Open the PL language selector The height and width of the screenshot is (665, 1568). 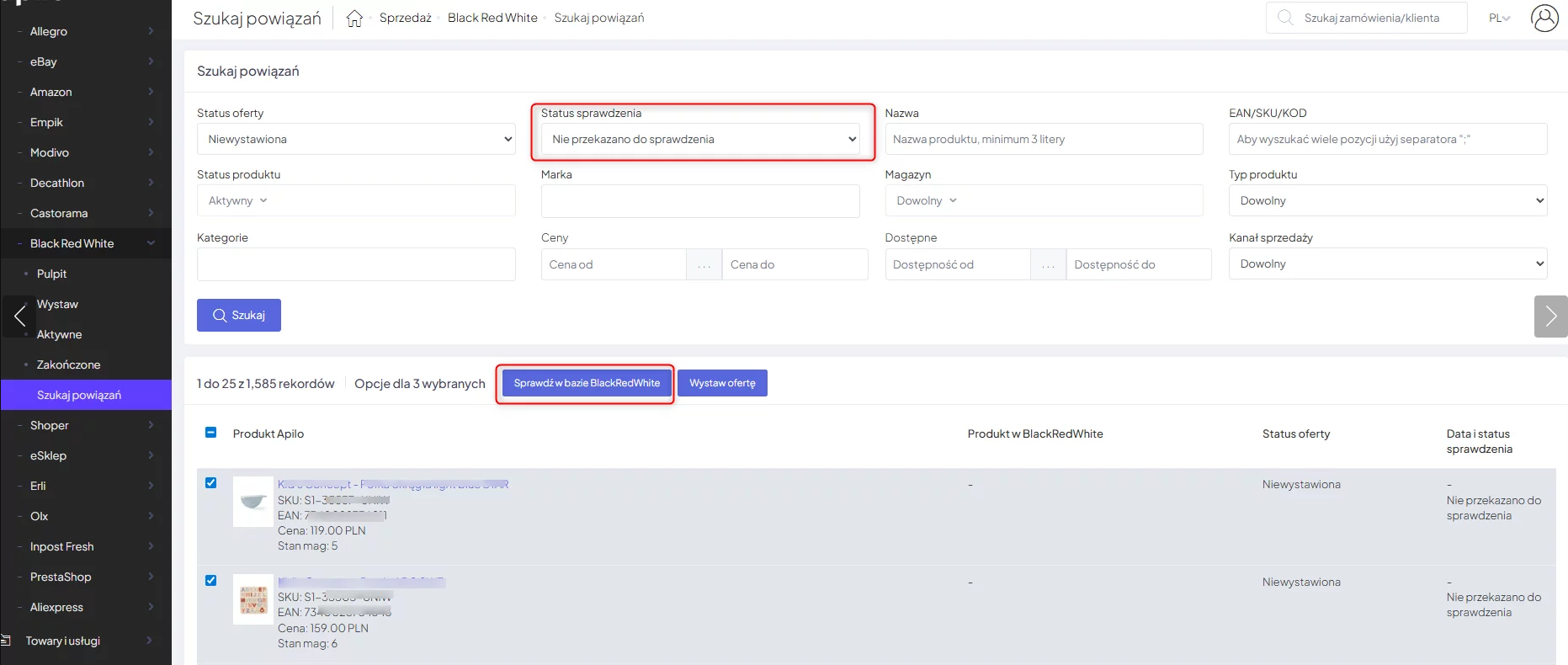(1499, 18)
